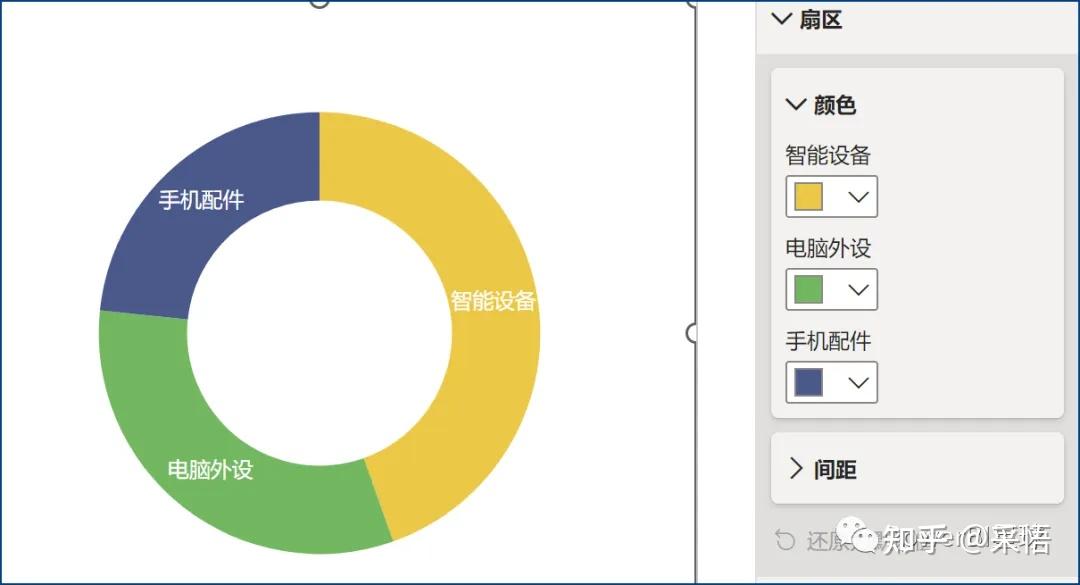Open the 电脑外设 color dropdown arrow
This screenshot has width=1080, height=585.
(858, 289)
